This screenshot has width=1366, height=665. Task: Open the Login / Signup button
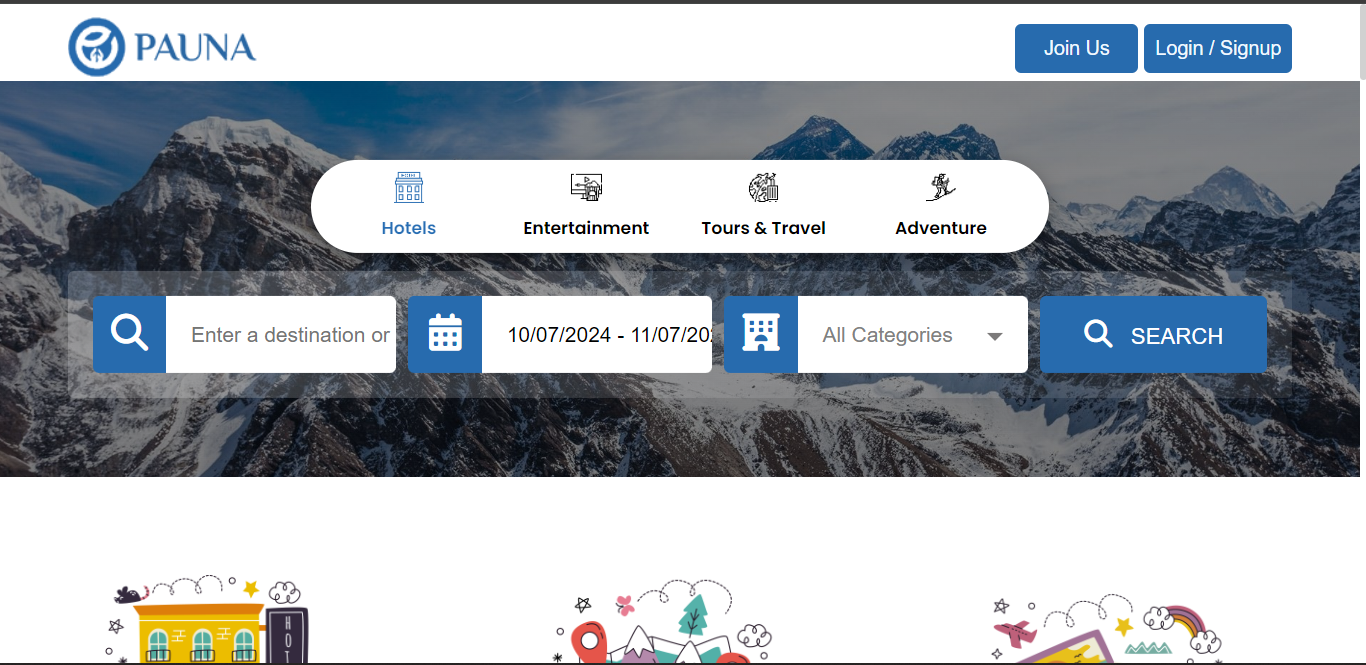click(1217, 48)
